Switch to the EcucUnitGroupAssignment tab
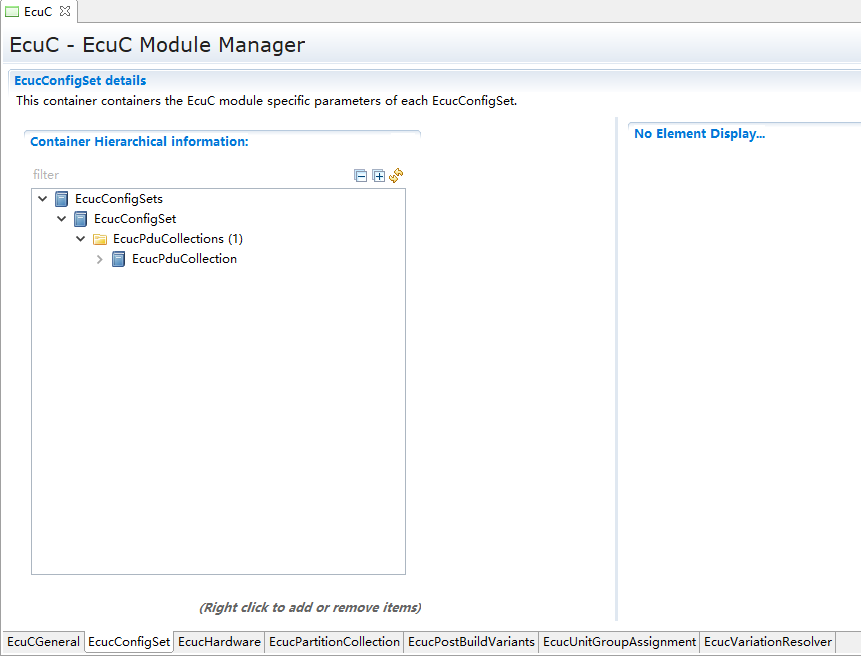 pyautogui.click(x=619, y=642)
